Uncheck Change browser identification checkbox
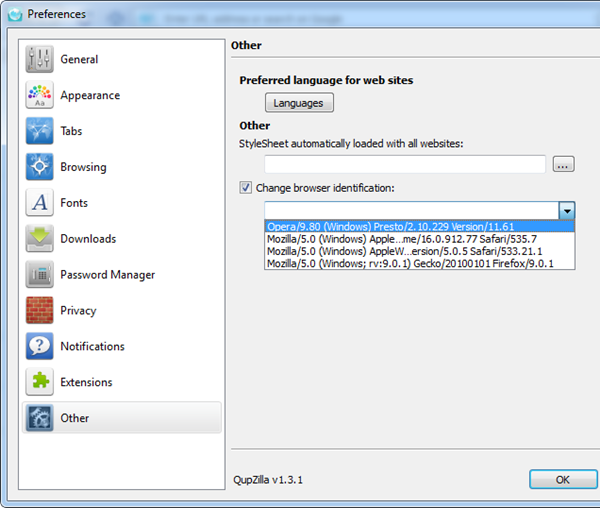Image resolution: width=600 pixels, height=508 pixels. pos(246,187)
